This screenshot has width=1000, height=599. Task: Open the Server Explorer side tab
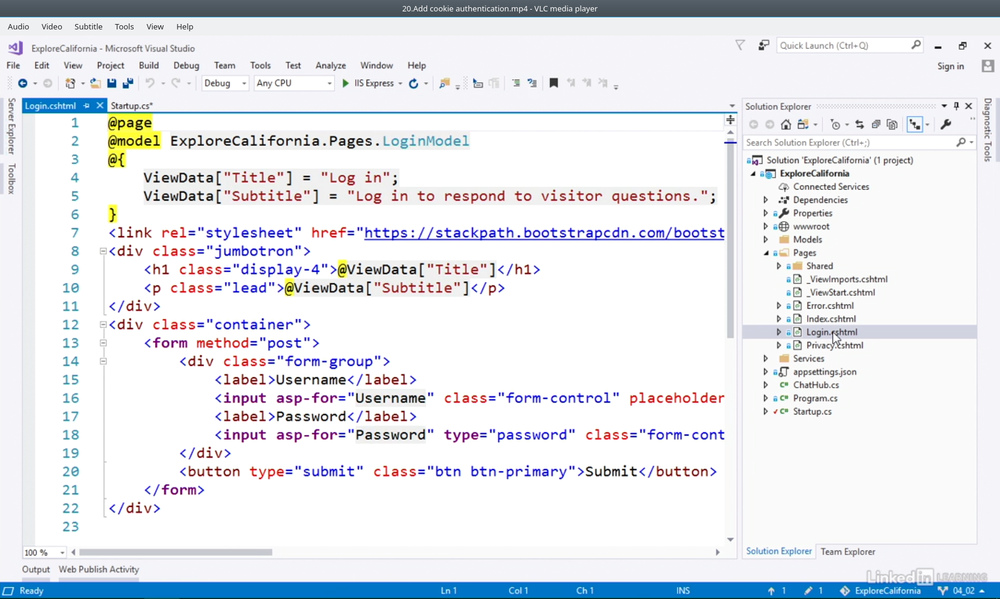pyautogui.click(x=11, y=126)
